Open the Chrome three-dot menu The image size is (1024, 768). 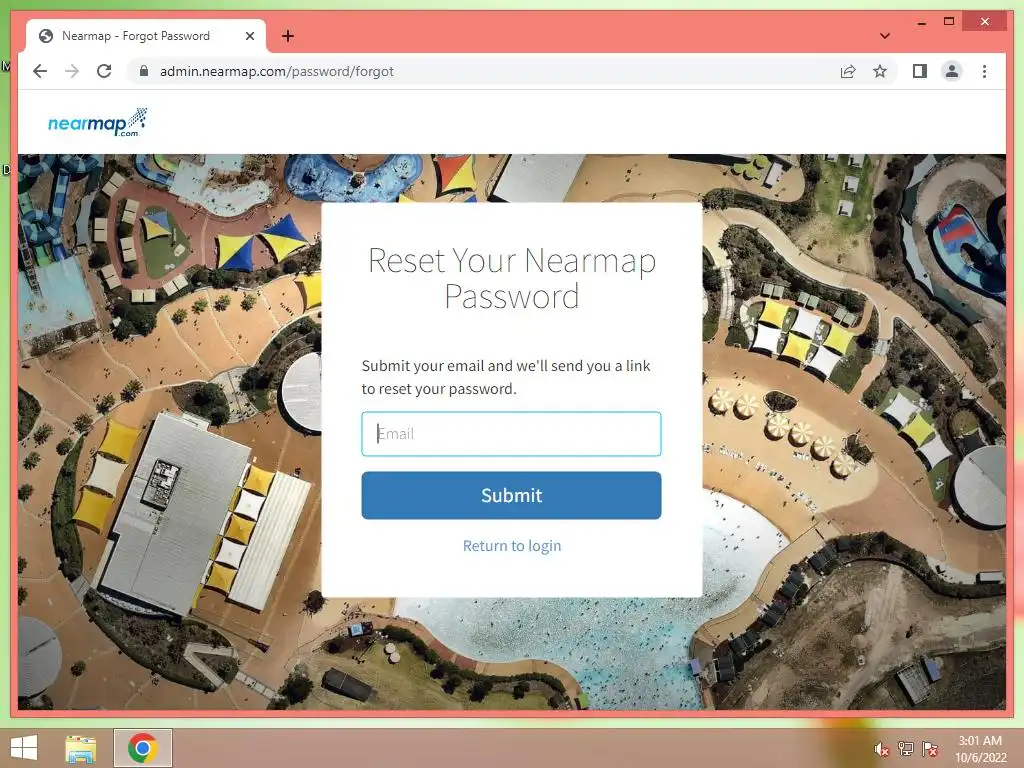tap(984, 71)
